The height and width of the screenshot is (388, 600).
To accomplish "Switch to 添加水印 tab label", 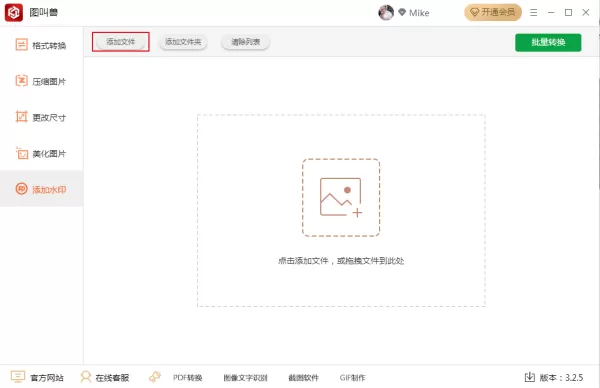I will pyautogui.click(x=49, y=190).
